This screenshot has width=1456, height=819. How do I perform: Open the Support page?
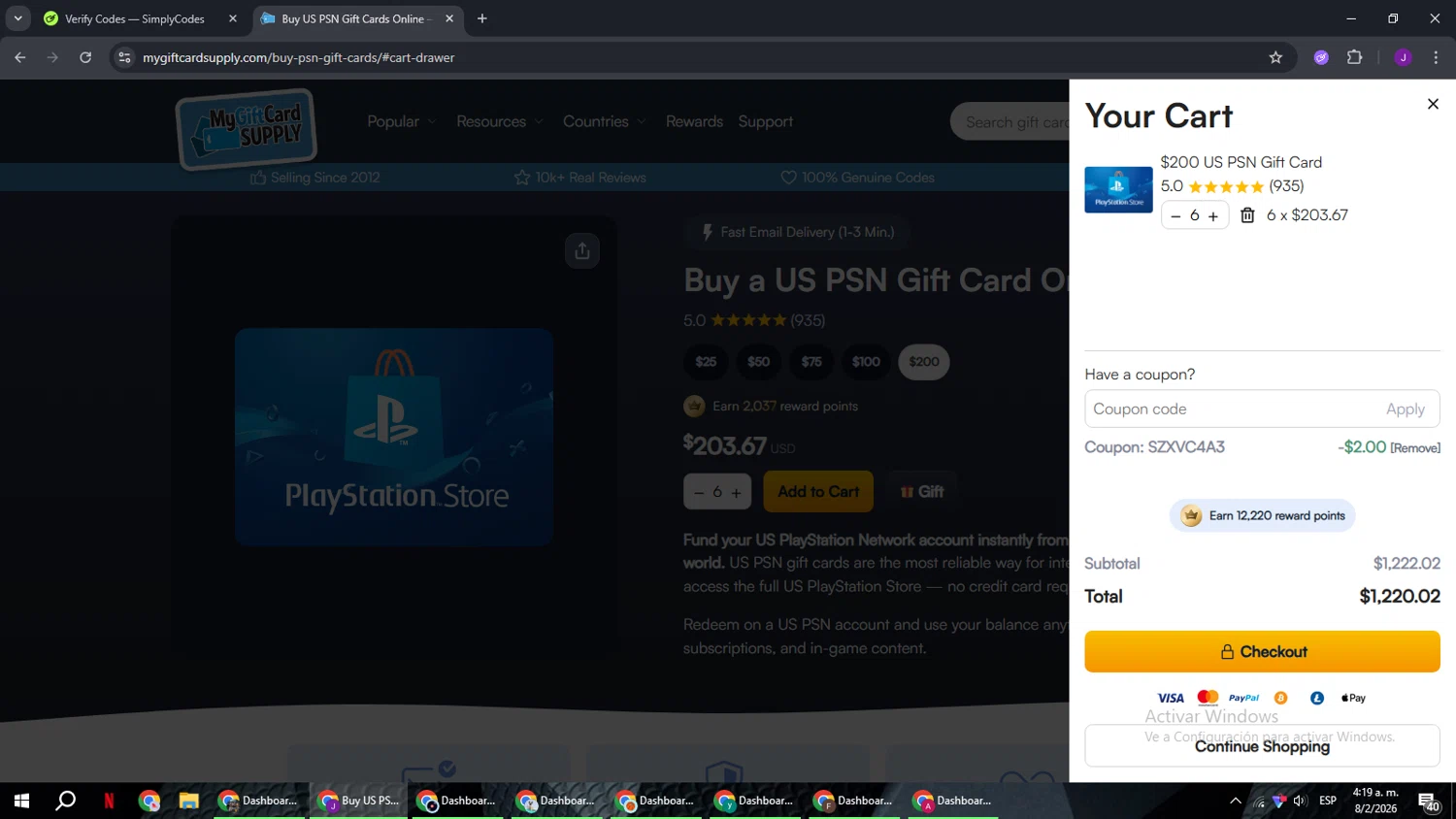(765, 121)
